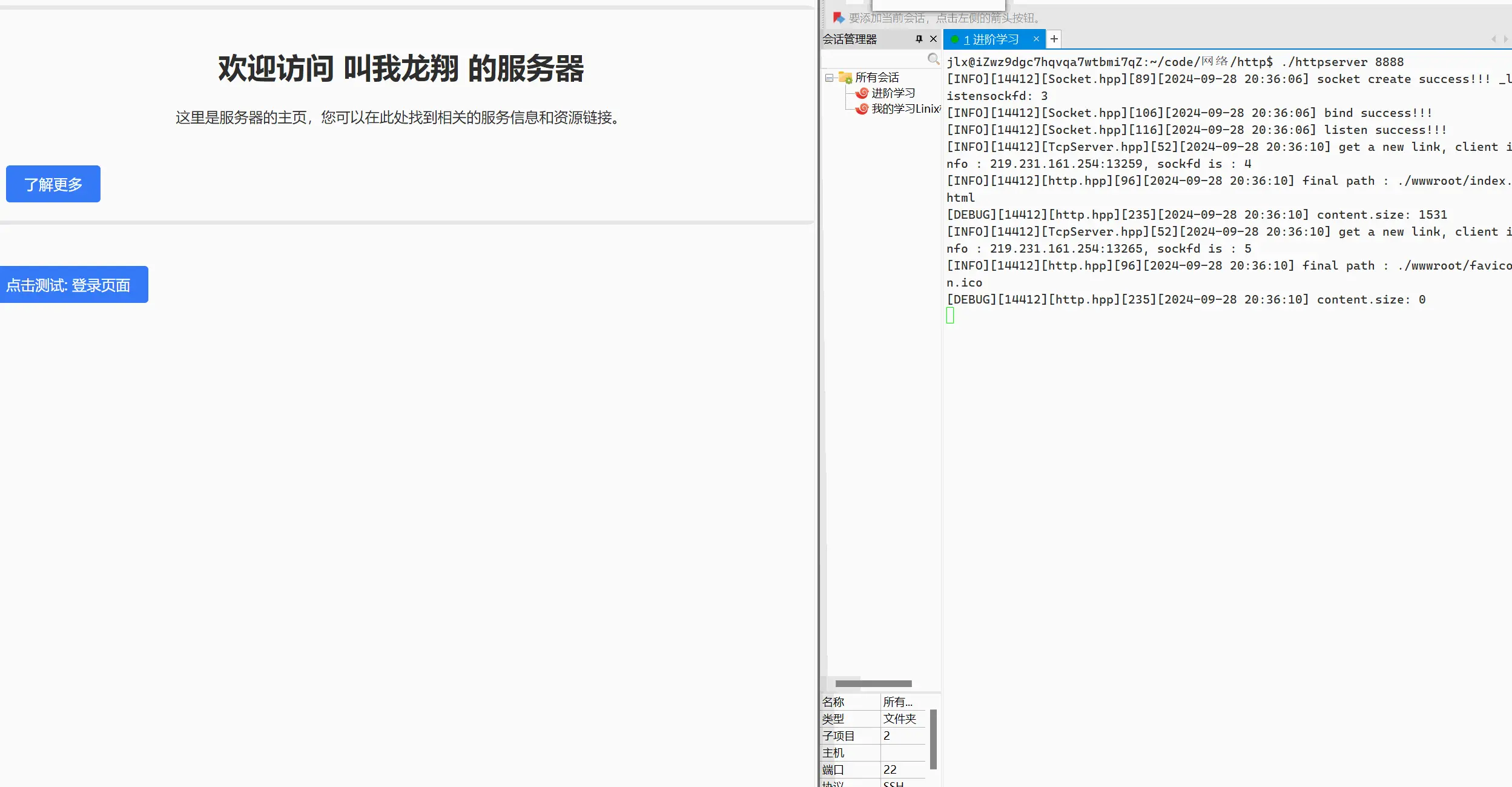Add a new session tab with plus button

(x=1054, y=39)
